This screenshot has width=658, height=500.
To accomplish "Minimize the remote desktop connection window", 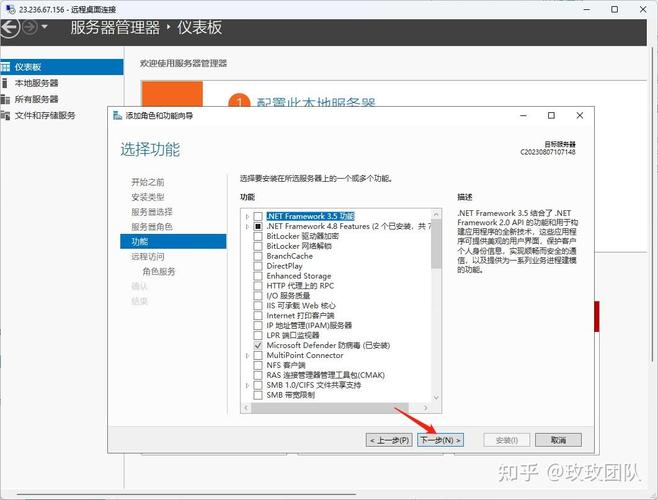I will pos(587,9).
